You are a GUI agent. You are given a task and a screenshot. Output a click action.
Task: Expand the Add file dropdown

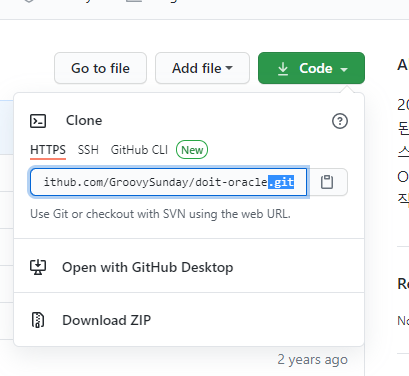pos(202,68)
